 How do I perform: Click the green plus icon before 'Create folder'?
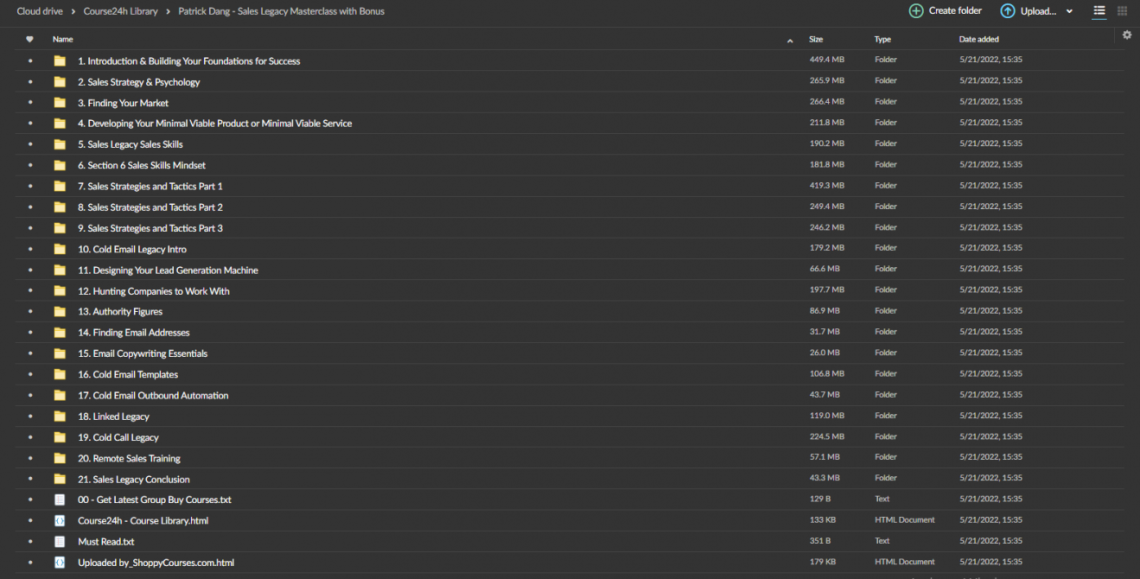[915, 10]
